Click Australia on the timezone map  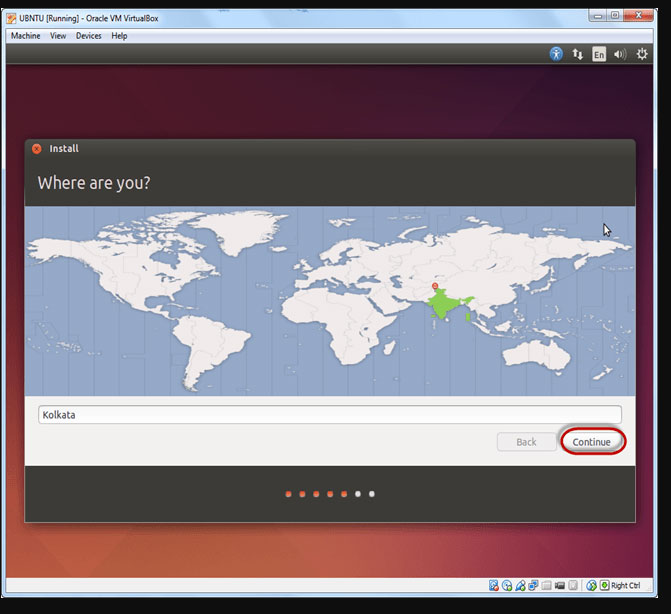pos(536,354)
